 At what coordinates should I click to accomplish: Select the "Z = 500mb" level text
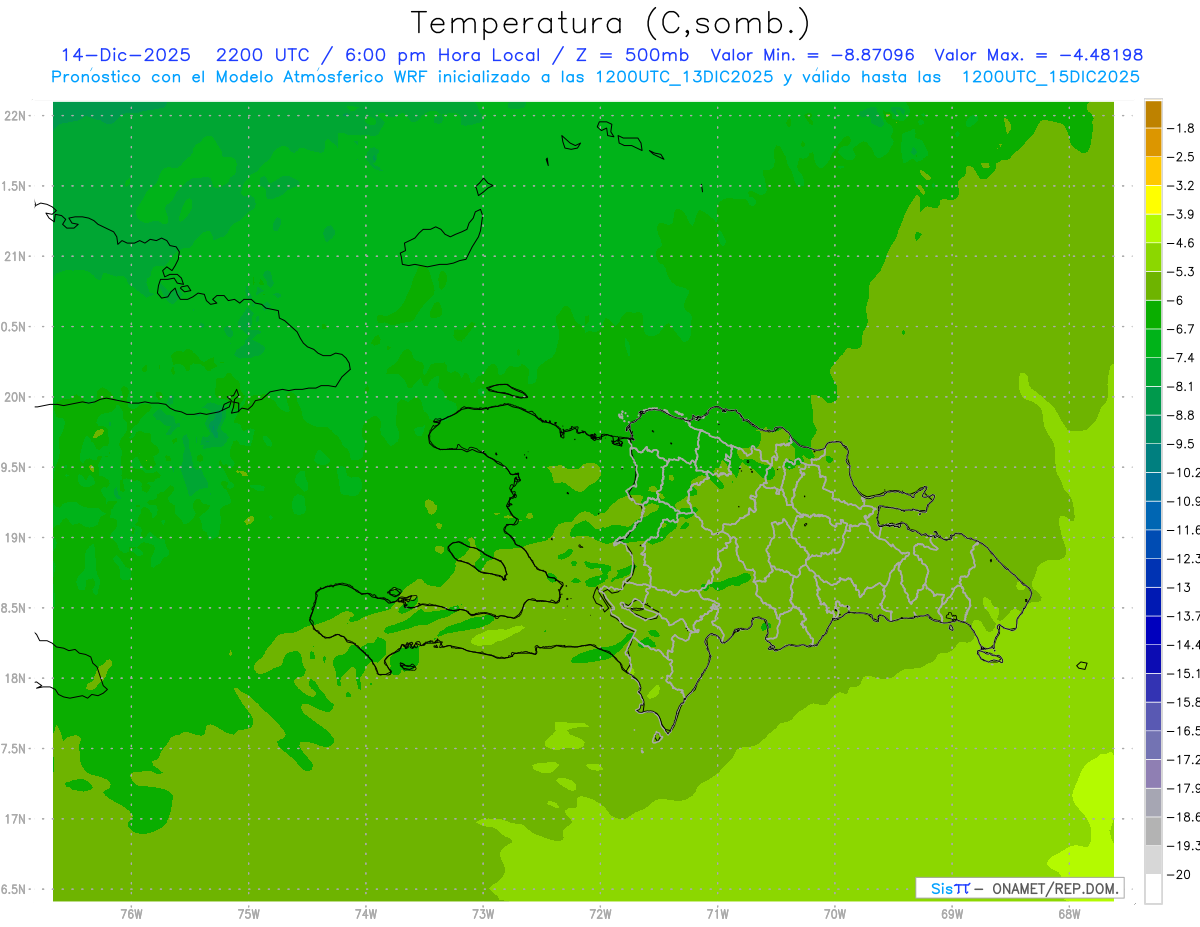(632, 55)
